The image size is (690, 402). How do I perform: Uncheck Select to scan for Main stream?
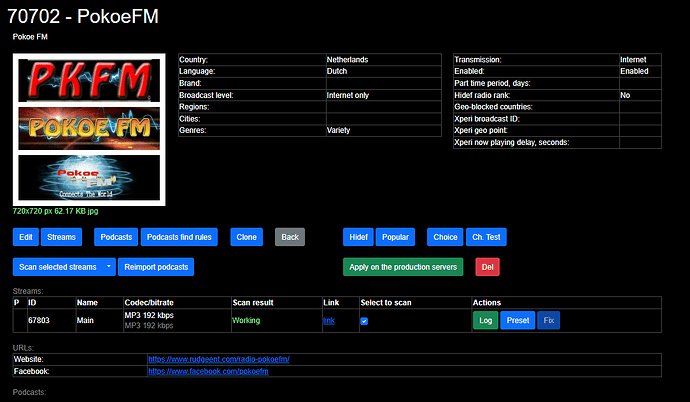pyautogui.click(x=364, y=321)
